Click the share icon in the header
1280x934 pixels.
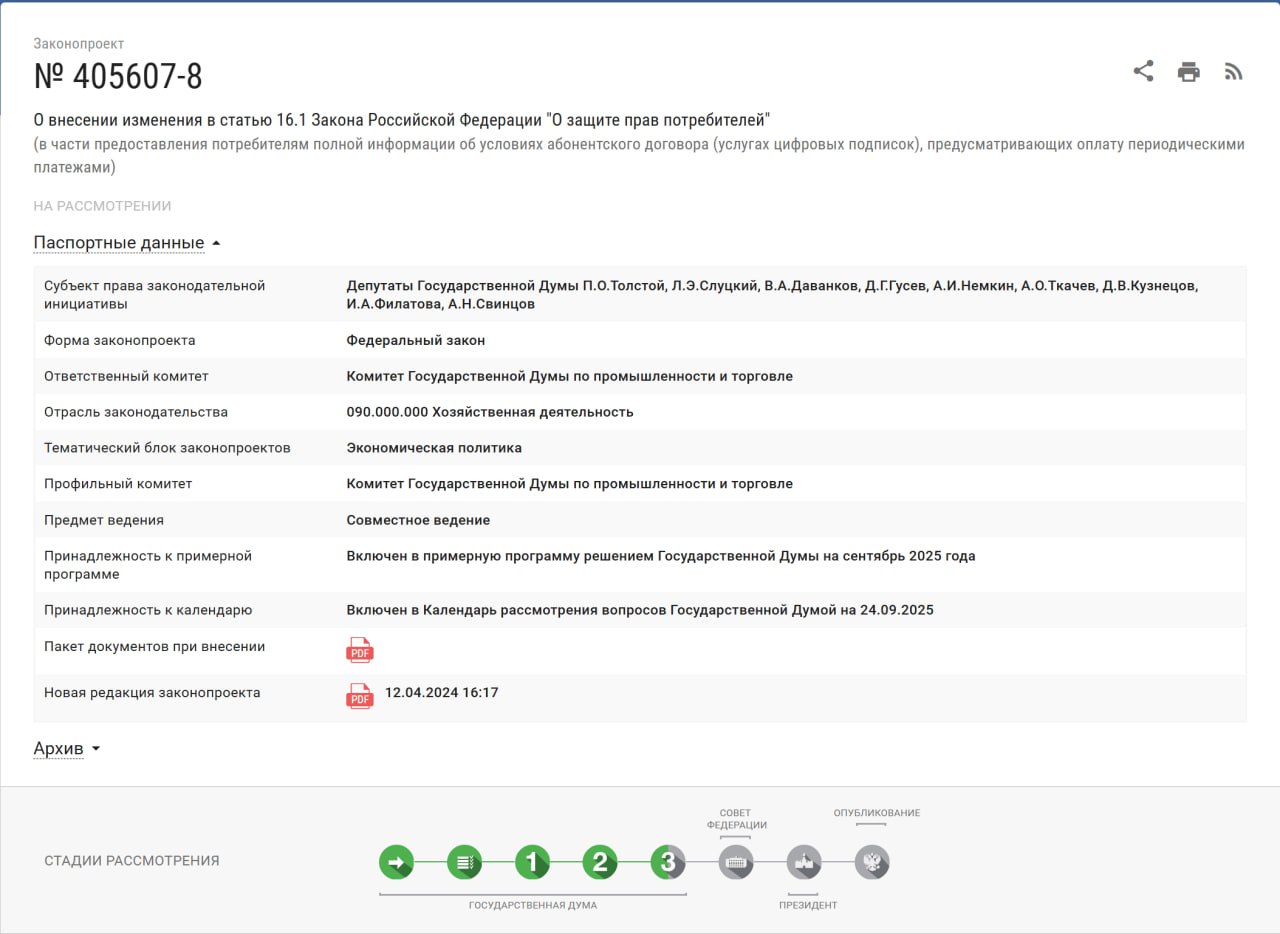click(1143, 71)
